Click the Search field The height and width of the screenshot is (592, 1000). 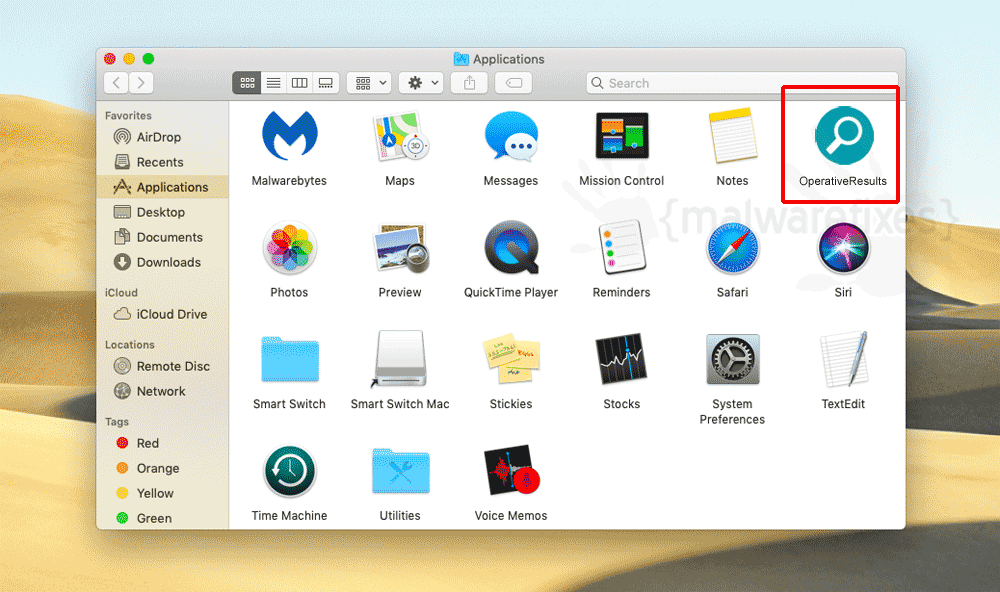(x=742, y=83)
